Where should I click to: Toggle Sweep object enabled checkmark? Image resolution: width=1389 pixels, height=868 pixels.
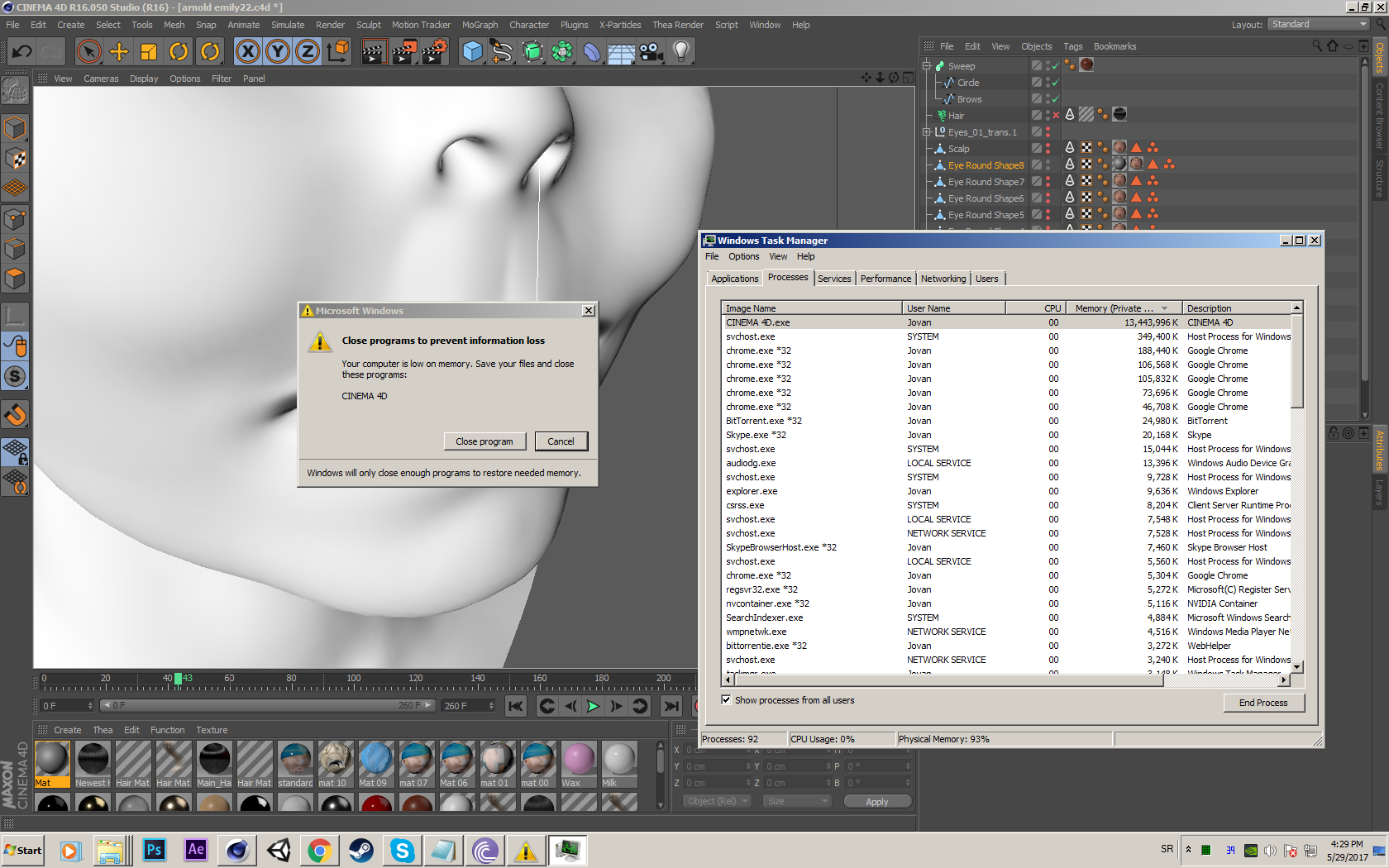pyautogui.click(x=1056, y=66)
